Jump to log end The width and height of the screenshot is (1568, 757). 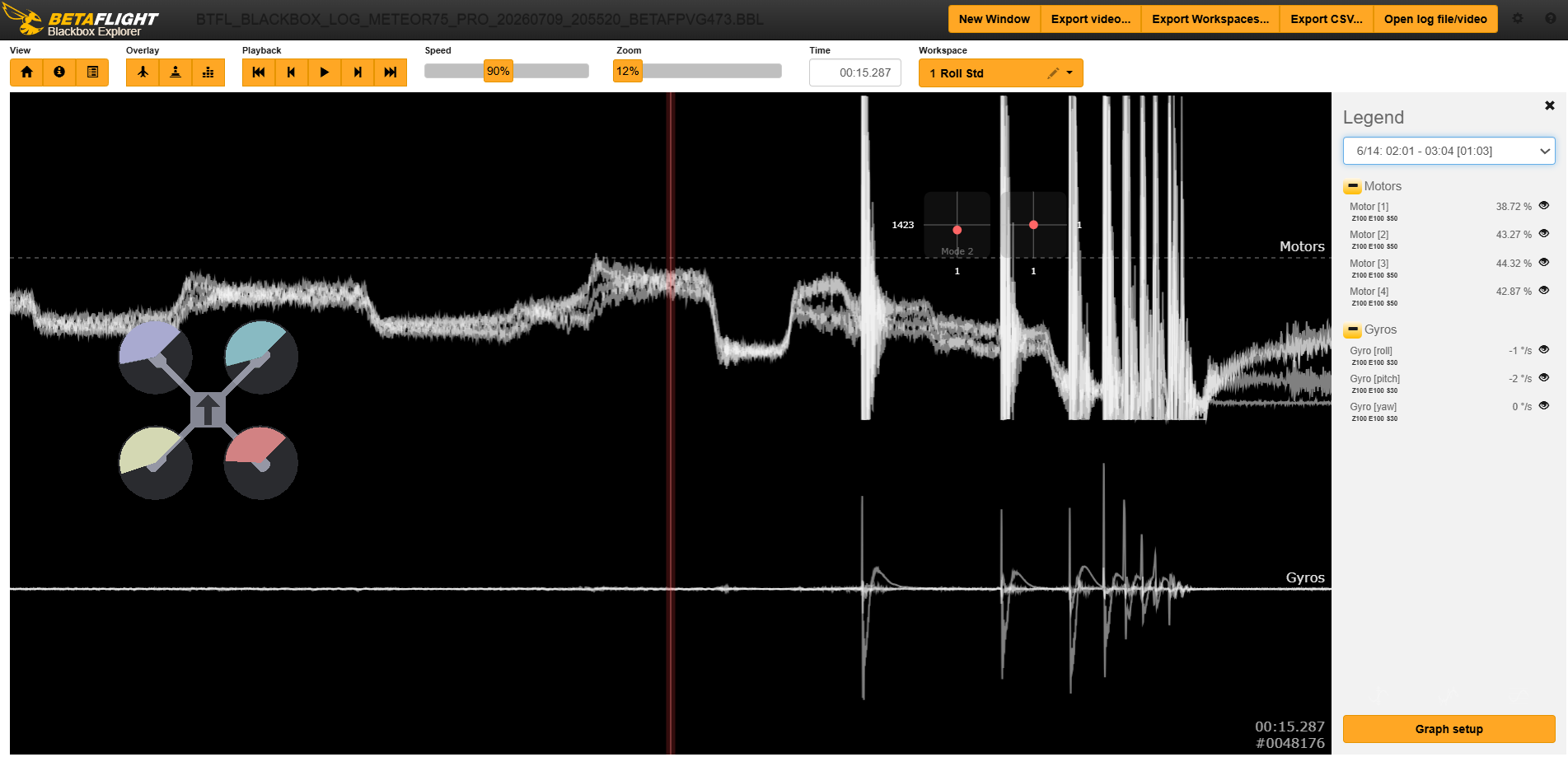click(x=391, y=72)
